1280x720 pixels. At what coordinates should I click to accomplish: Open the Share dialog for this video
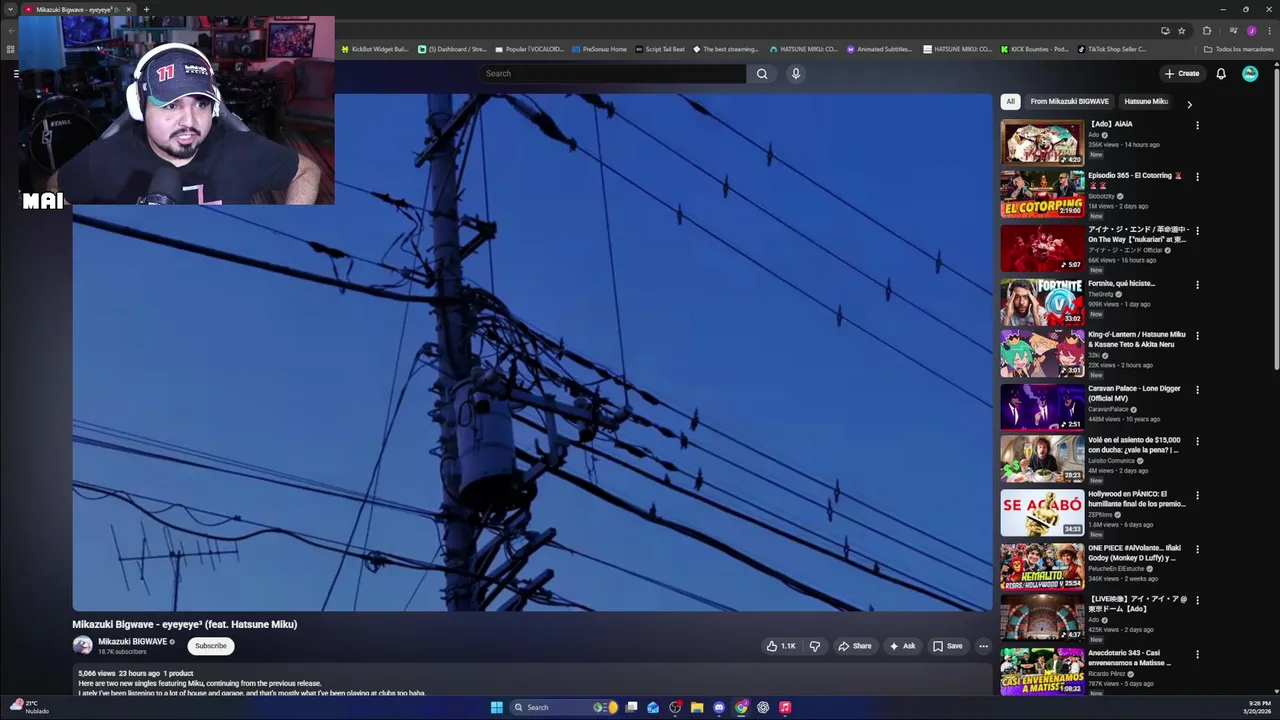[855, 646]
